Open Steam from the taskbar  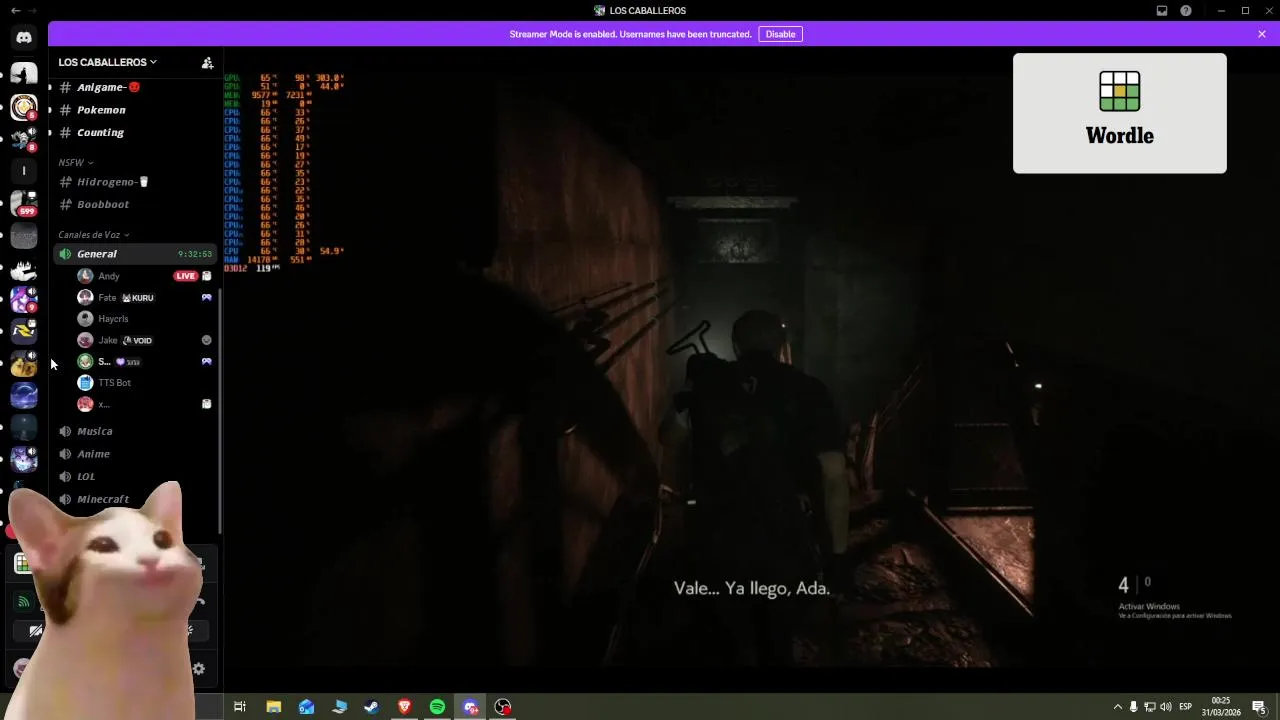(371, 707)
